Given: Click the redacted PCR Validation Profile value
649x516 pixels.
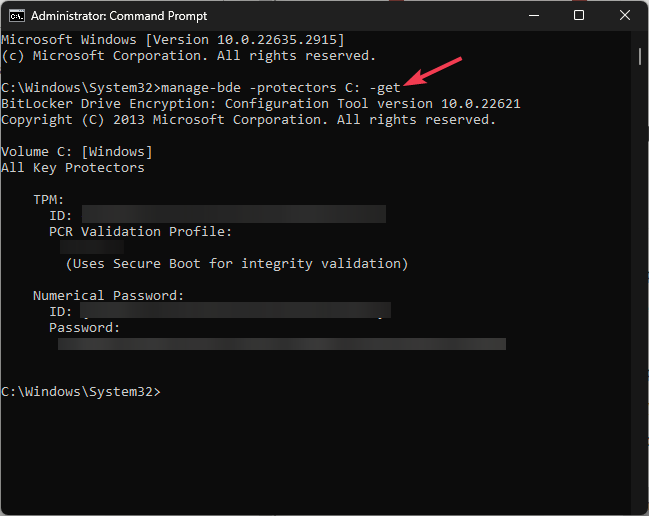Looking at the screenshot, I should pos(91,247).
